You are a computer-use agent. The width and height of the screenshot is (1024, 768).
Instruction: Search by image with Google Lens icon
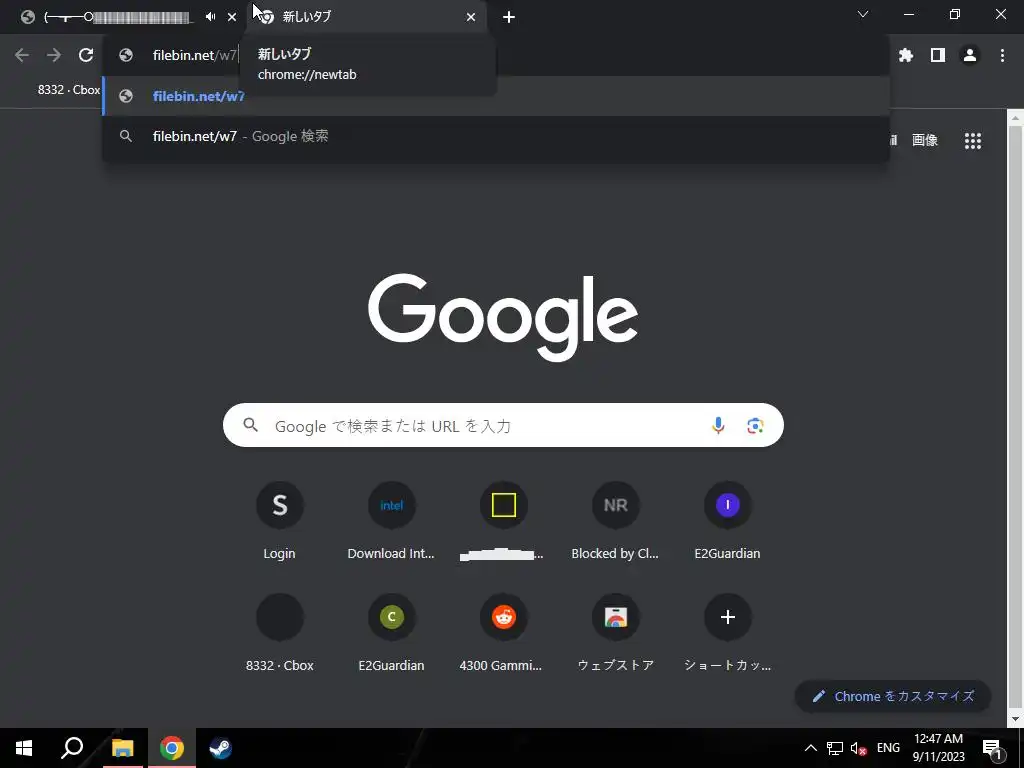(x=755, y=425)
